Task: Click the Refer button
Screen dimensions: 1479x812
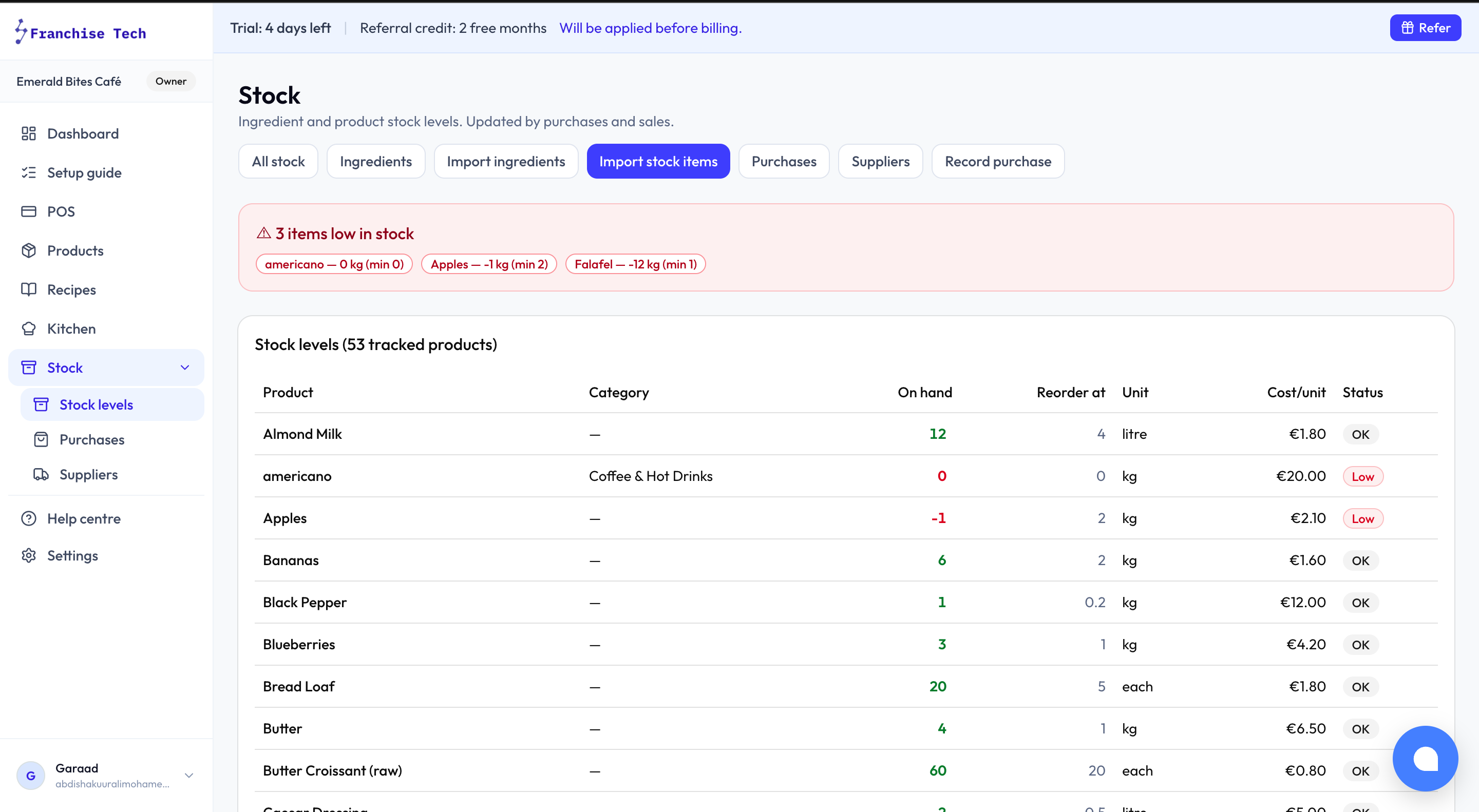Action: click(x=1425, y=28)
